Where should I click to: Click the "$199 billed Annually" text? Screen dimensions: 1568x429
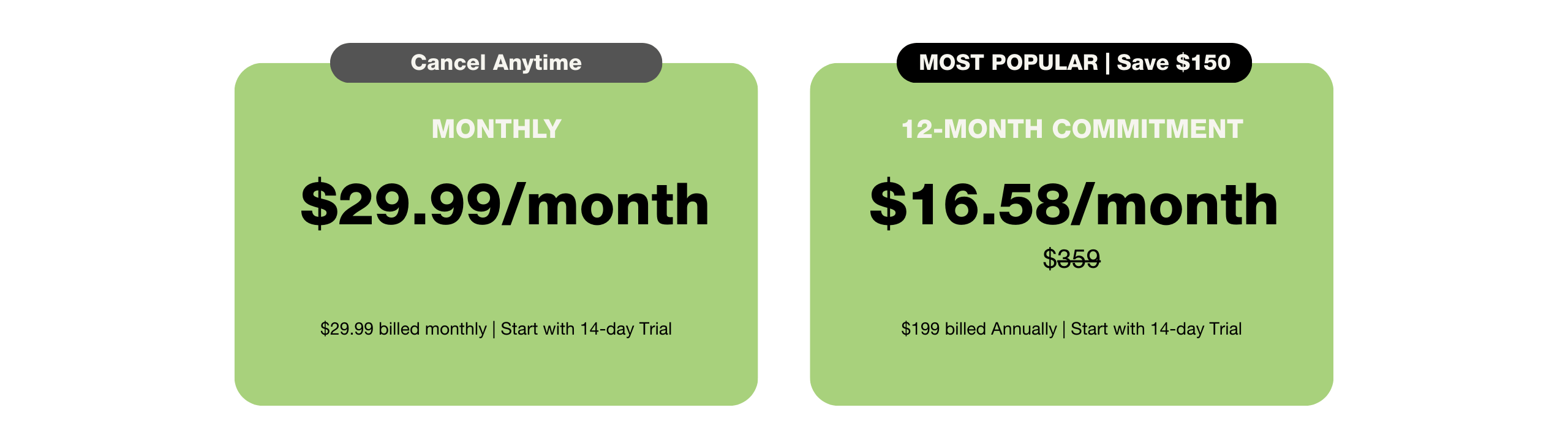979,329
